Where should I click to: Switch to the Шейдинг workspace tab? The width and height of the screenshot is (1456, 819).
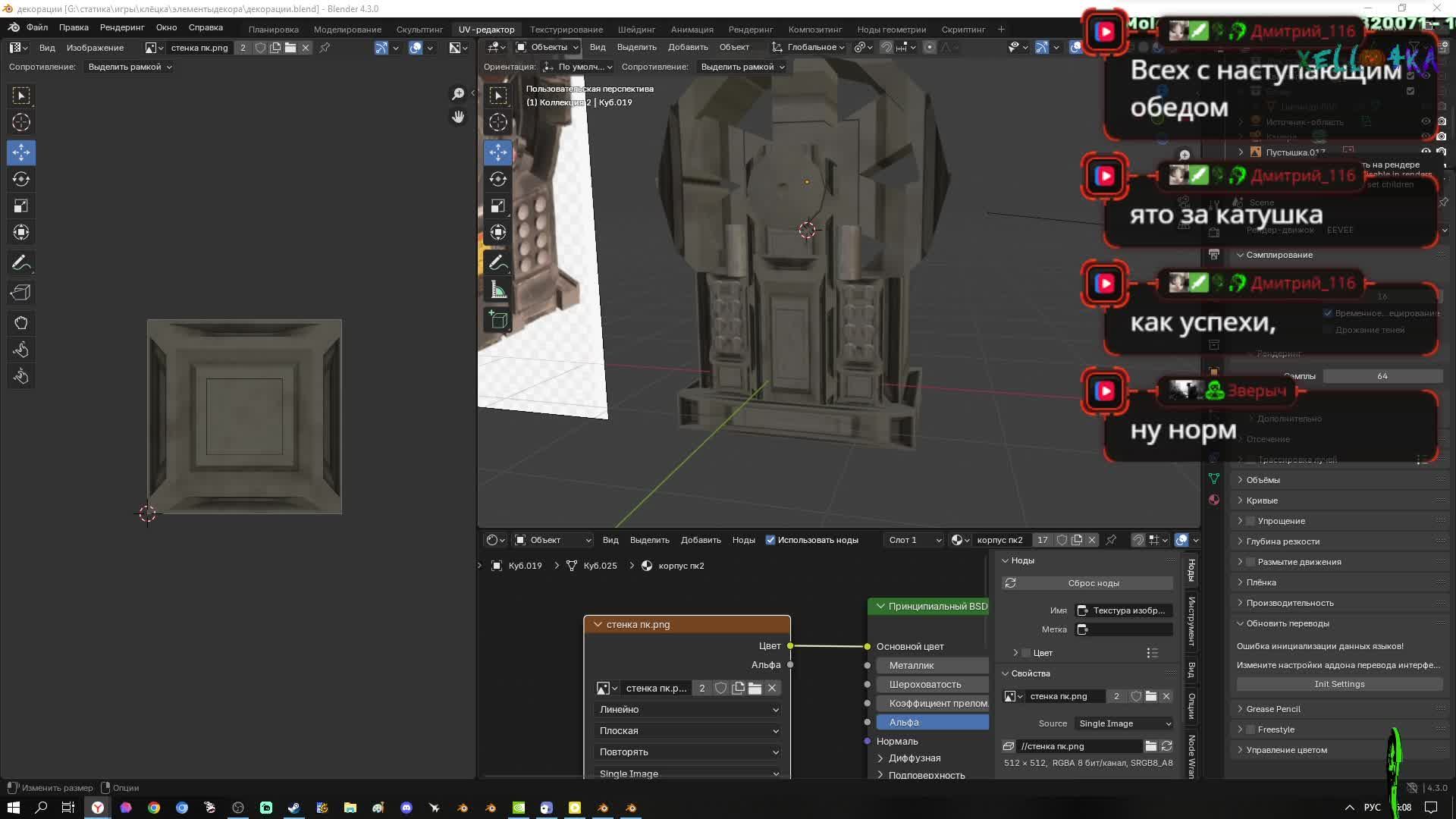click(635, 30)
